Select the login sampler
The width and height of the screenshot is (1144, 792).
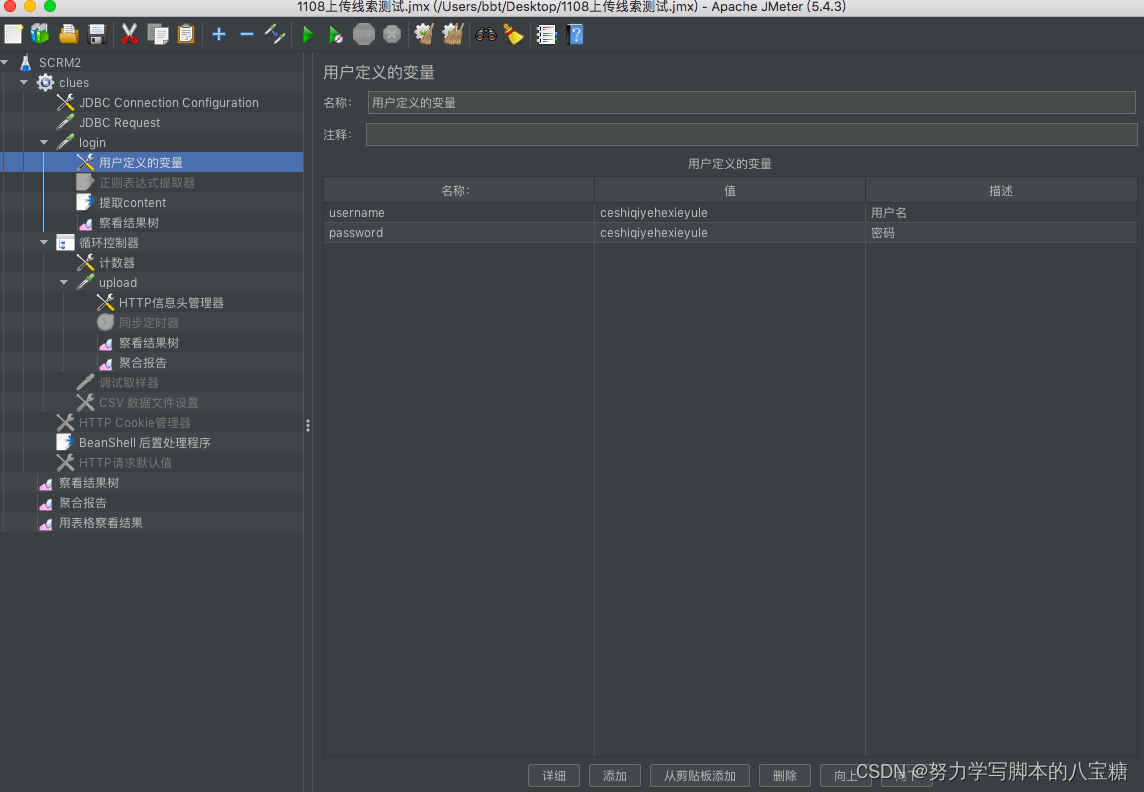[x=92, y=143]
